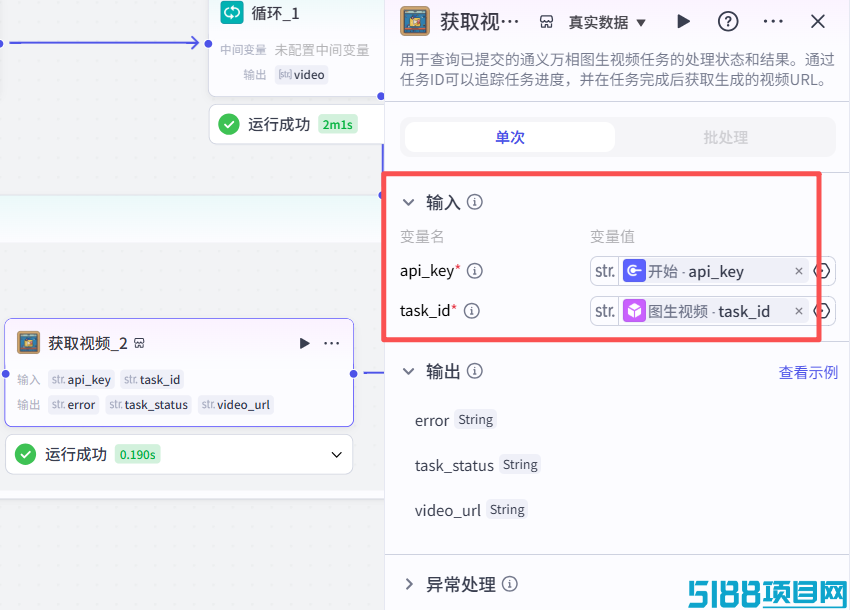Click the test-data icon left of 真实数据
This screenshot has height=610, width=850.
coord(546,22)
